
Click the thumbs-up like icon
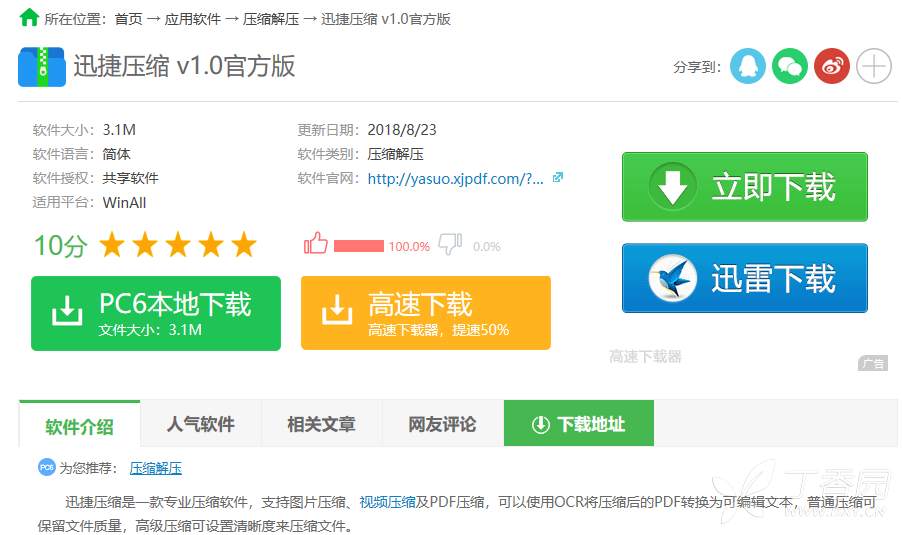pos(316,244)
